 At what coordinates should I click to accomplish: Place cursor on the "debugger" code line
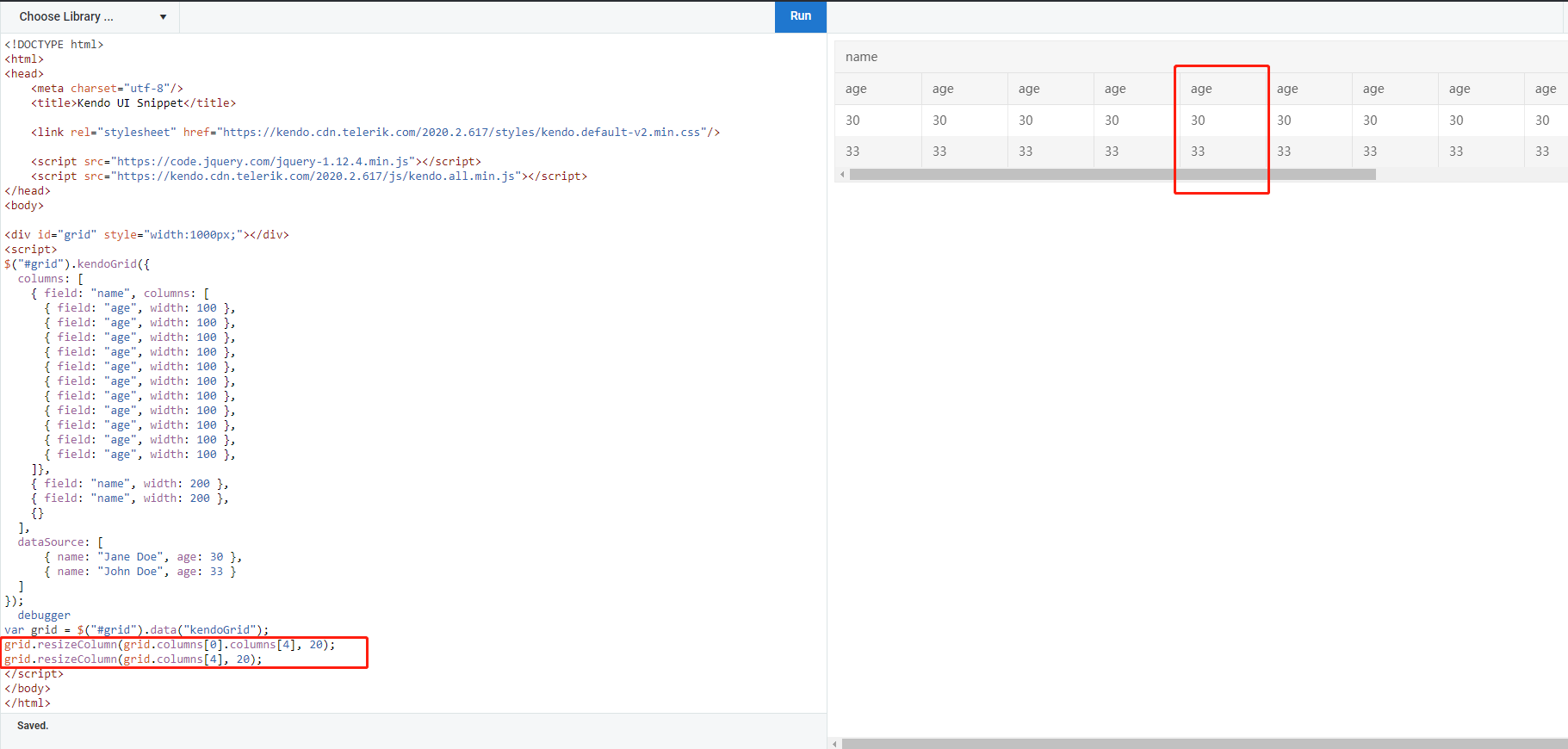click(44, 616)
